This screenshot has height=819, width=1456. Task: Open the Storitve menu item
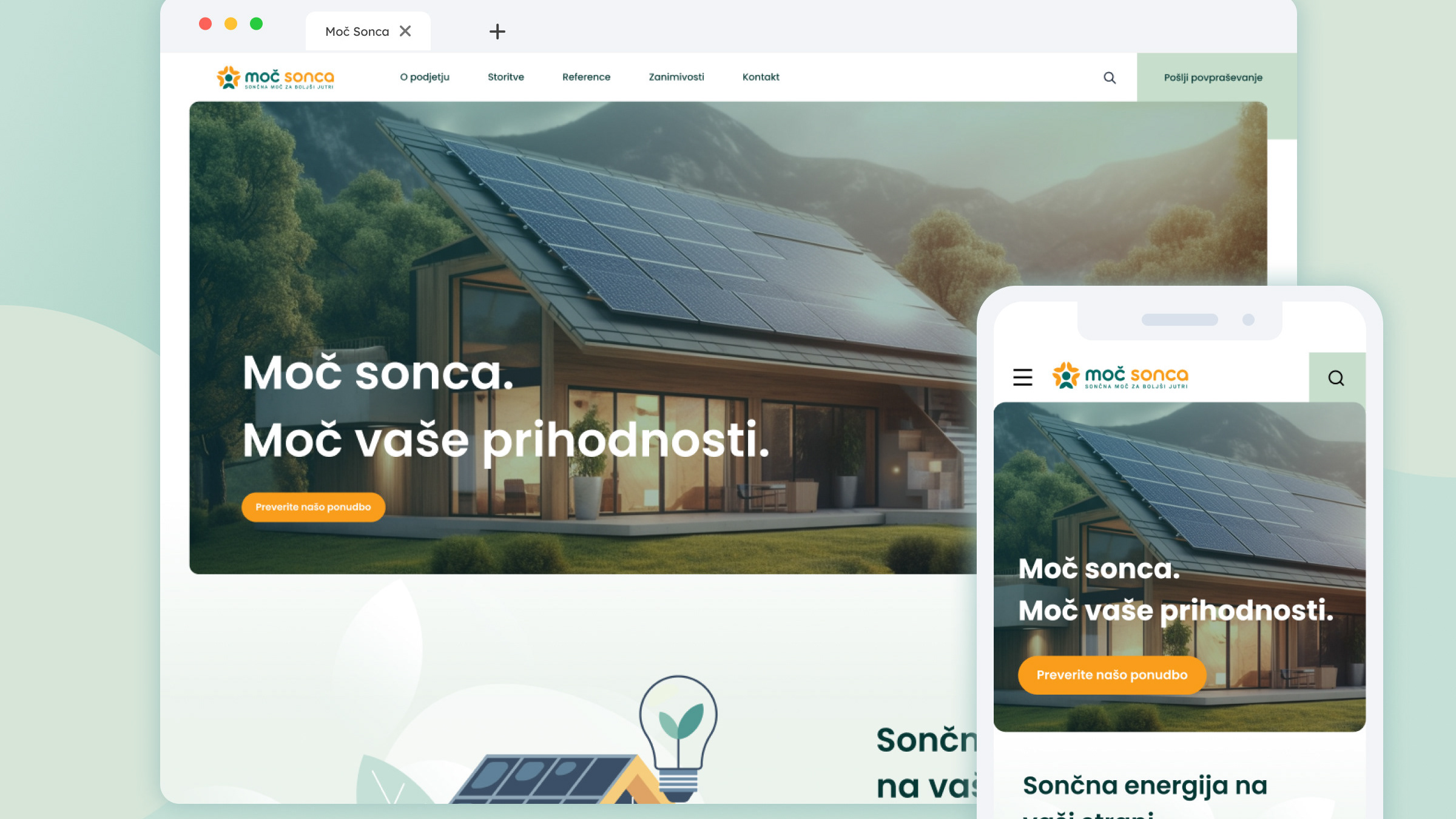click(506, 77)
